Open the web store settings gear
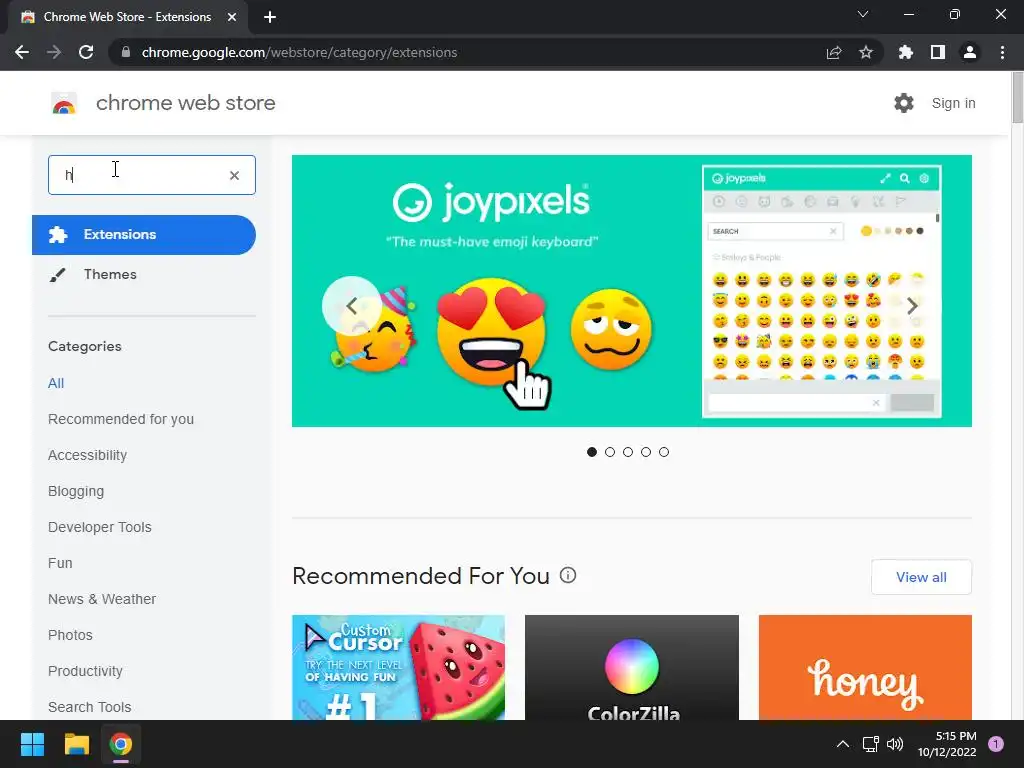Image resolution: width=1024 pixels, height=768 pixels. tap(904, 103)
